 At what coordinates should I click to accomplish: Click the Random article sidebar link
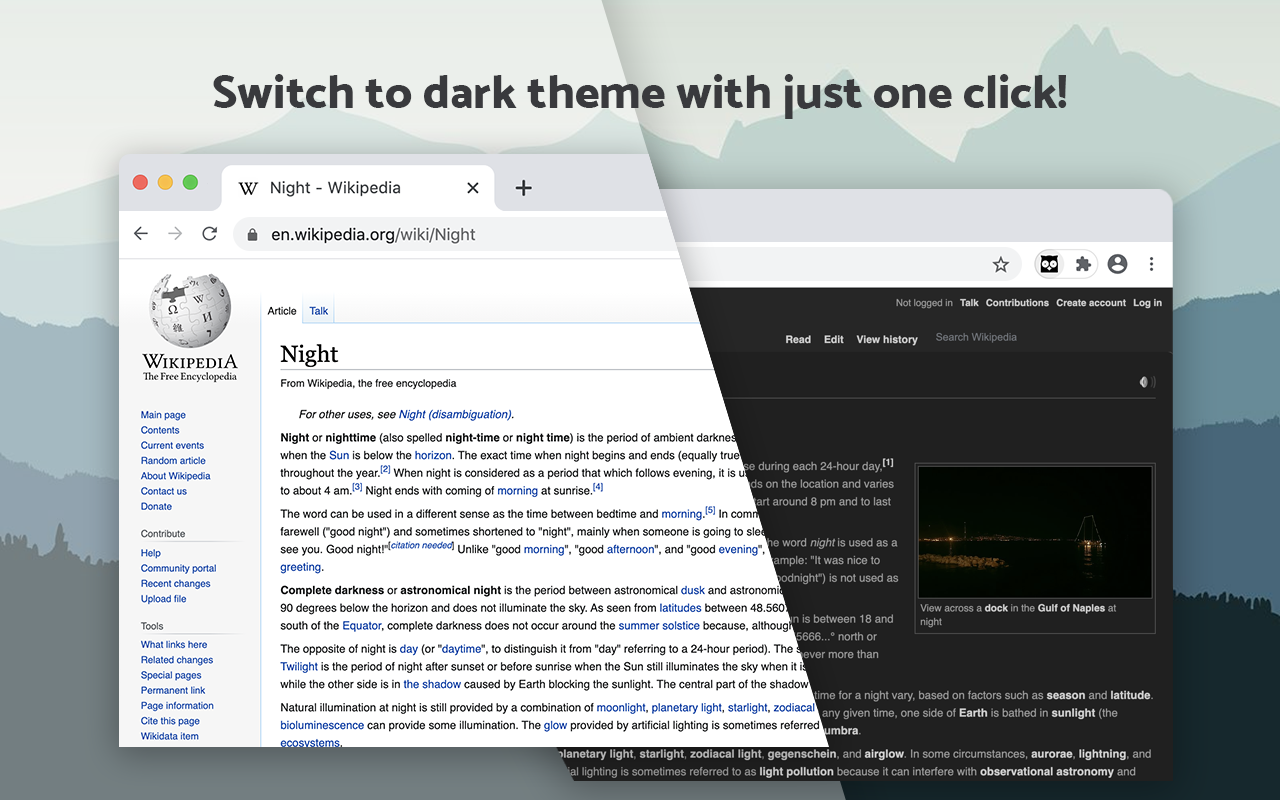[x=173, y=461]
